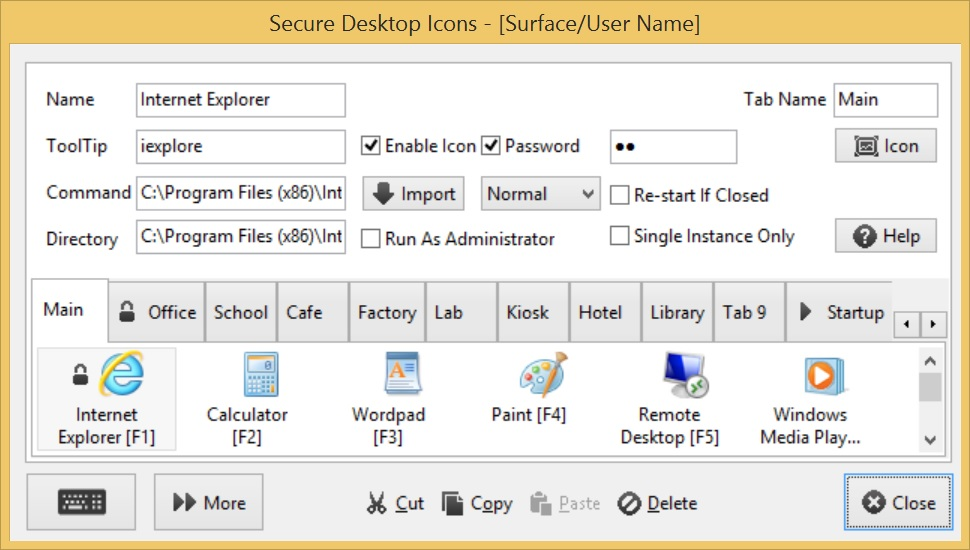
Task: Switch to the Office tab
Action: pos(158,312)
